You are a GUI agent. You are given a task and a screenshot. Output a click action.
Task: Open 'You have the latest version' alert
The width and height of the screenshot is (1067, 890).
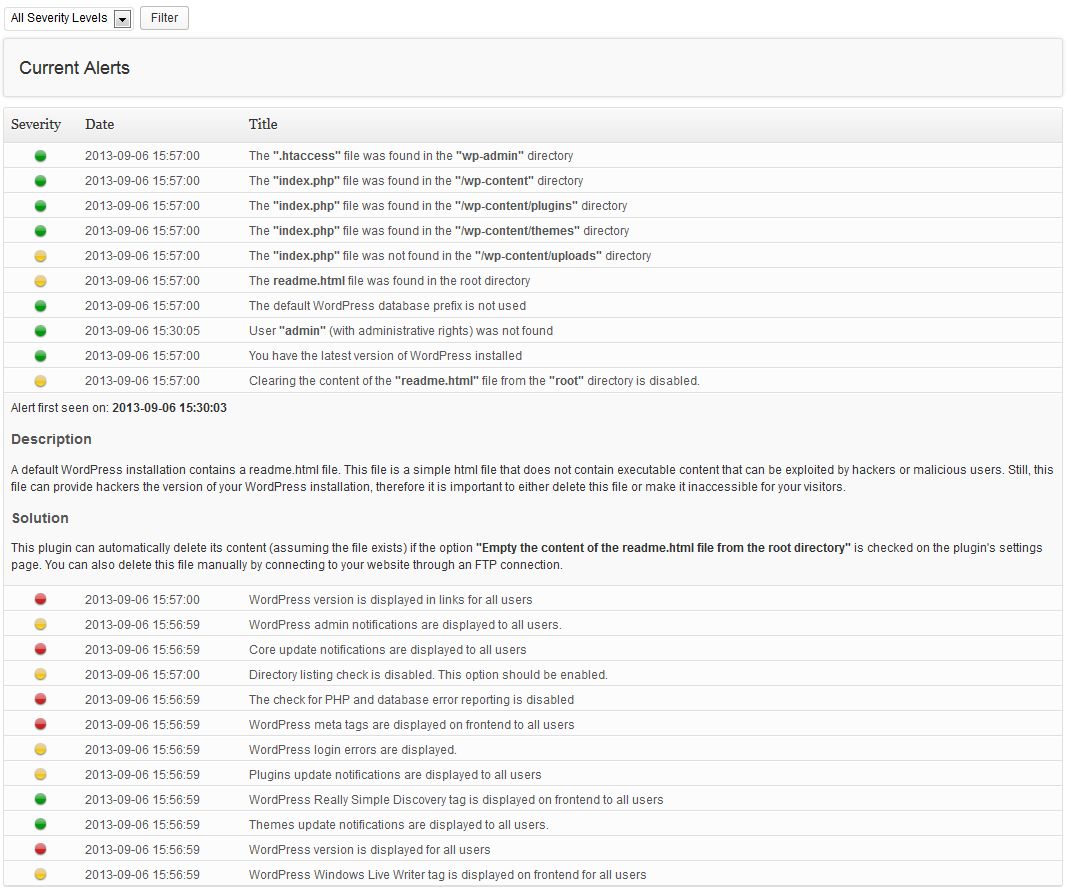click(385, 356)
